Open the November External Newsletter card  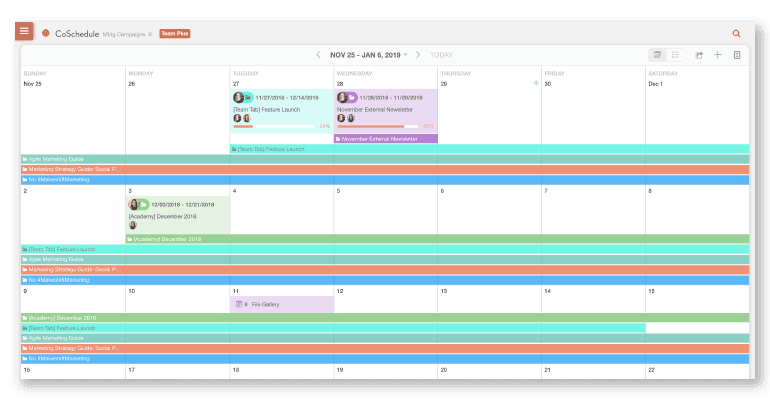tap(385, 108)
